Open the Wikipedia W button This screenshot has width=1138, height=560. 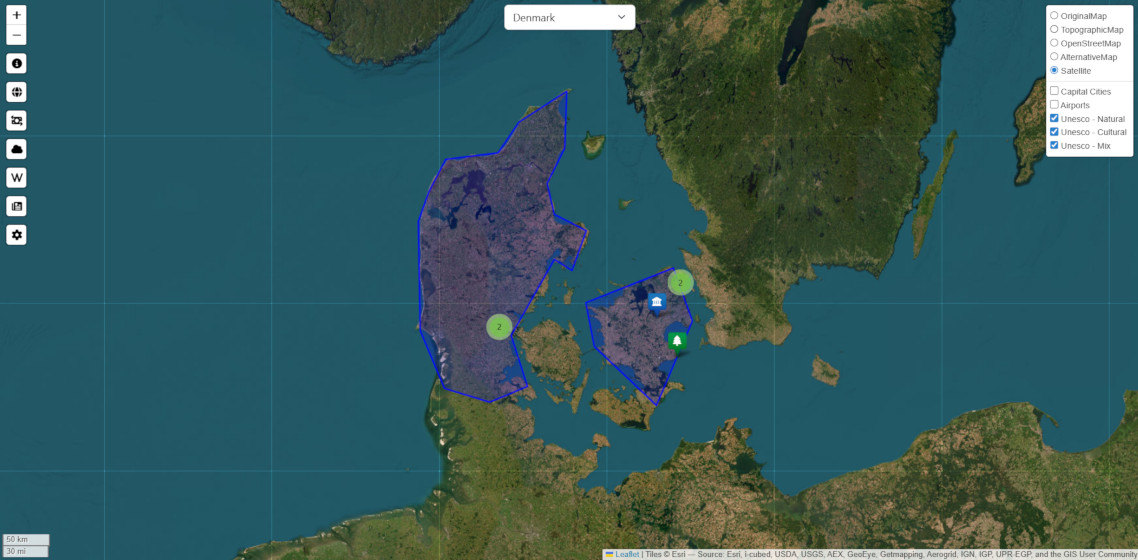(16, 178)
